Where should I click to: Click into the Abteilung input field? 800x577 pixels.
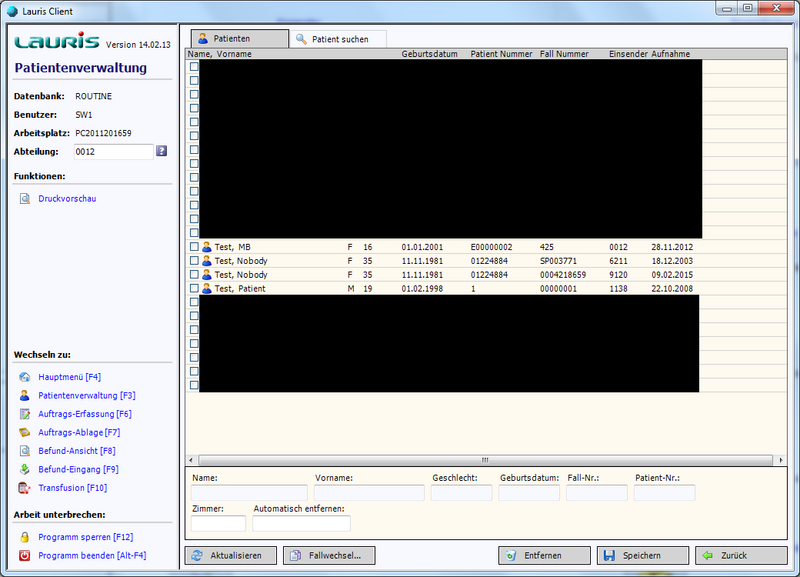(112, 152)
